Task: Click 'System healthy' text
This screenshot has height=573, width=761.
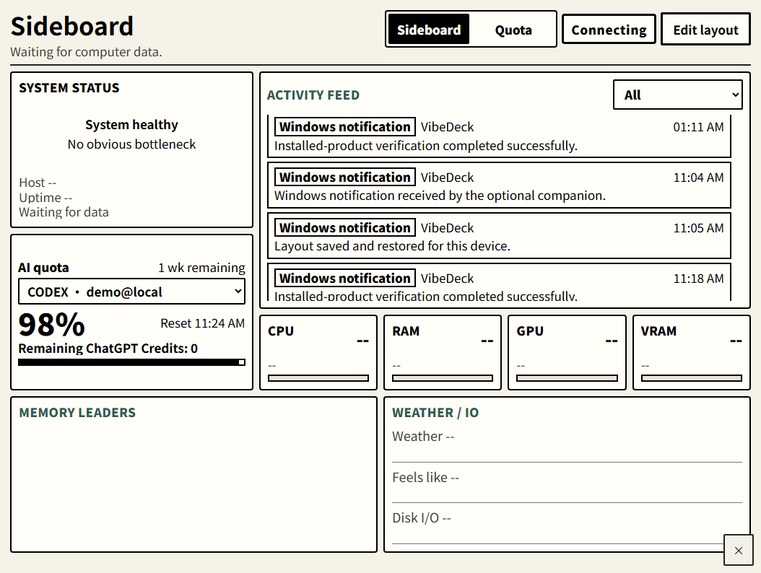Action: [132, 125]
